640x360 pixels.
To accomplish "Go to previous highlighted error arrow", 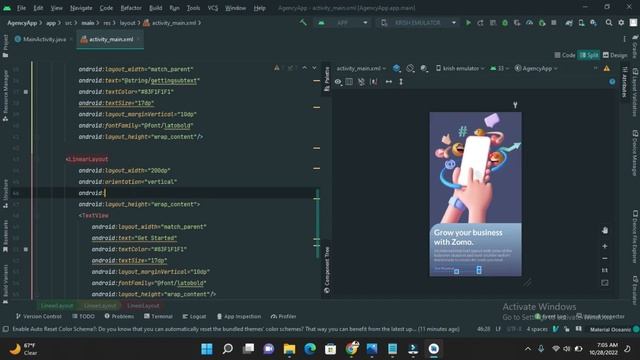I will pos(304,68).
